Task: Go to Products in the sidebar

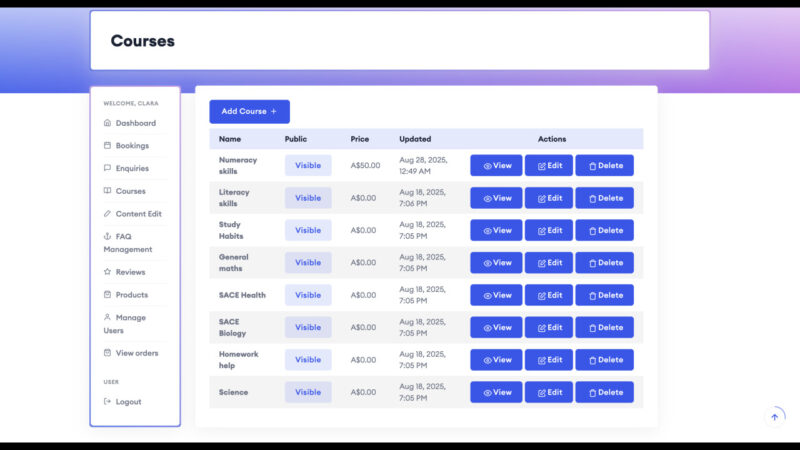Action: pyautogui.click(x=126, y=294)
